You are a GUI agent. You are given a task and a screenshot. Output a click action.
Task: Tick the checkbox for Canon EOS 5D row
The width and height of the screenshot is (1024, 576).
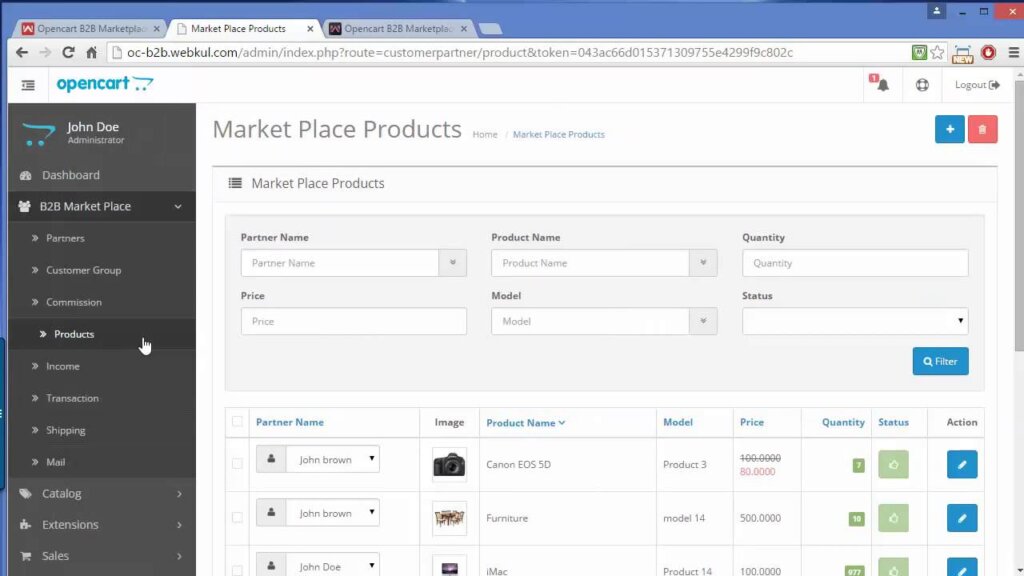(x=237, y=464)
